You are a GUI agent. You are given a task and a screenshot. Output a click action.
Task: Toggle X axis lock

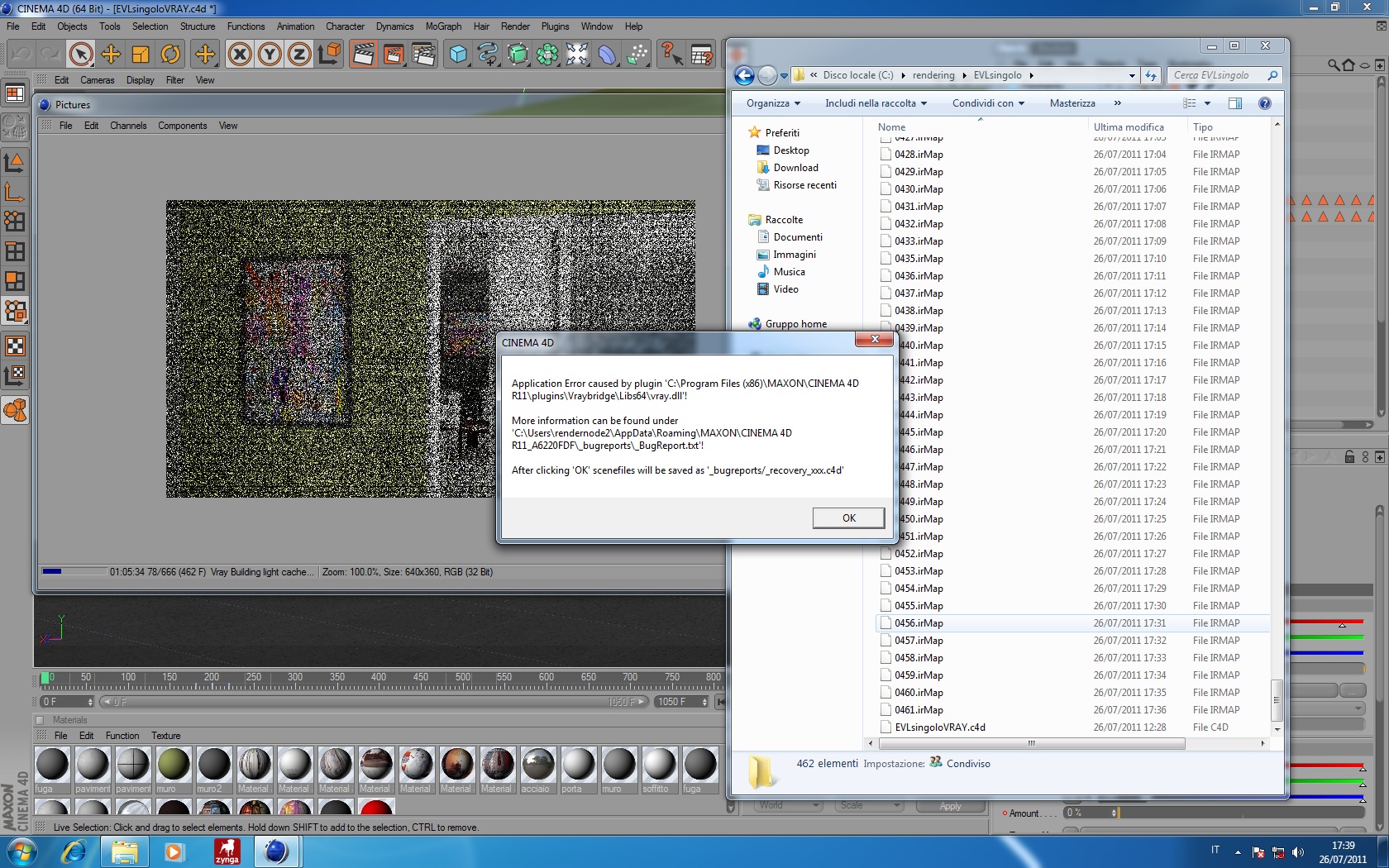click(240, 55)
